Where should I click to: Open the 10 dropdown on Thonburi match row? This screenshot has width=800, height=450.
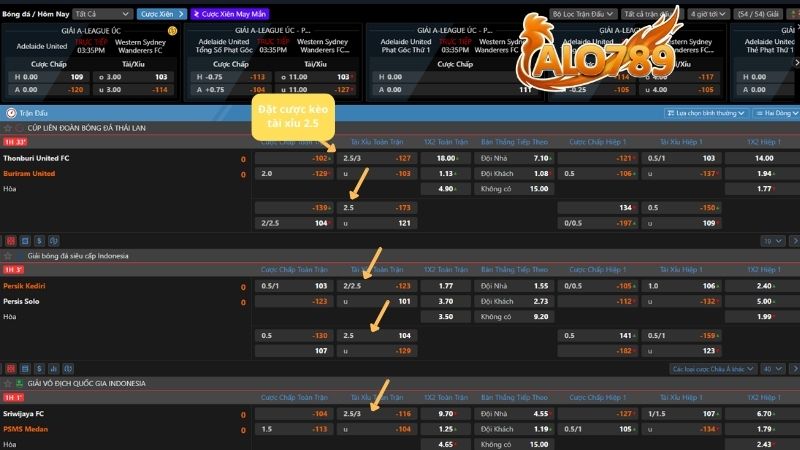pos(772,241)
